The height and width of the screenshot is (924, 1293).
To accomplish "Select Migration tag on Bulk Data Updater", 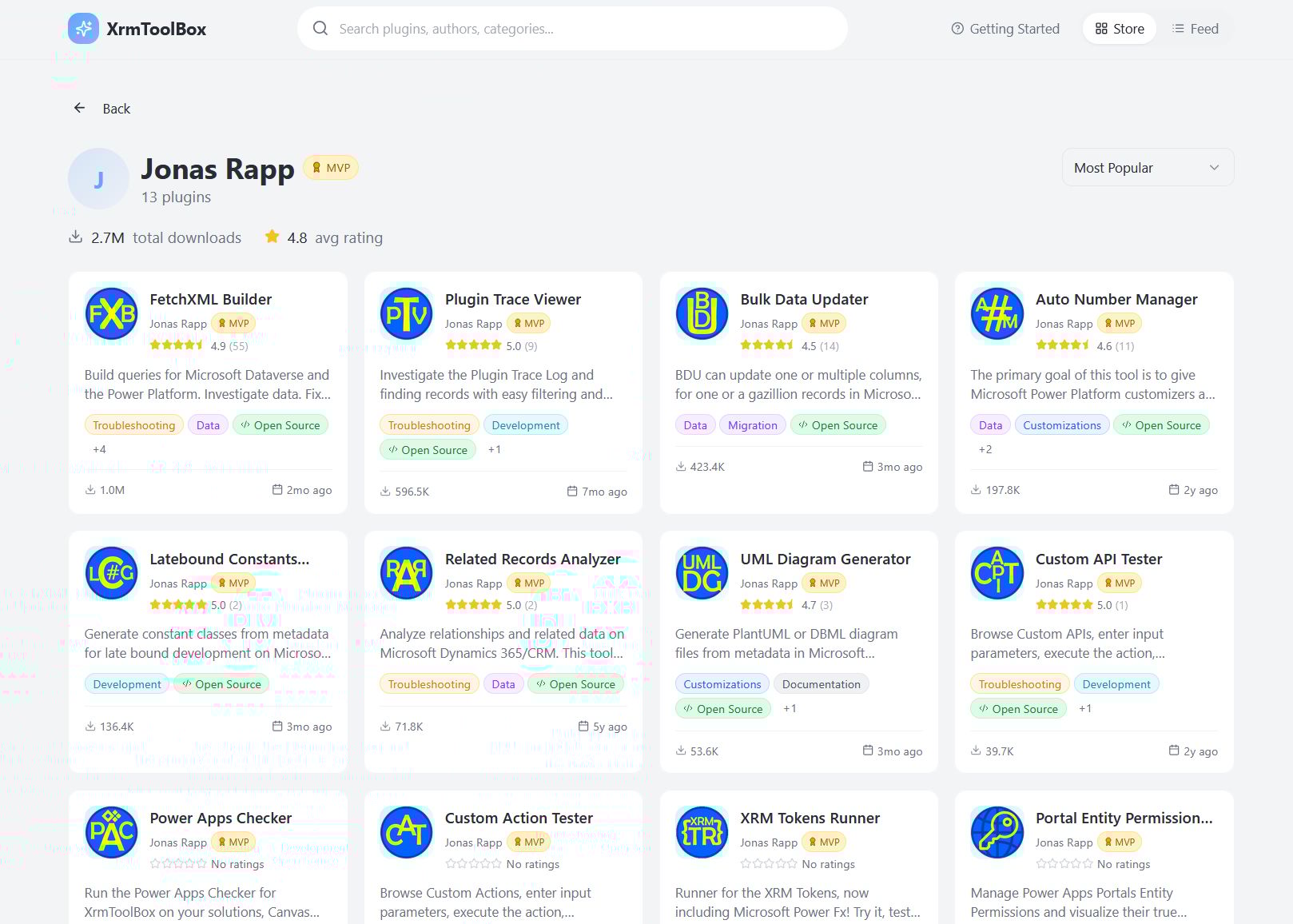I will (753, 425).
